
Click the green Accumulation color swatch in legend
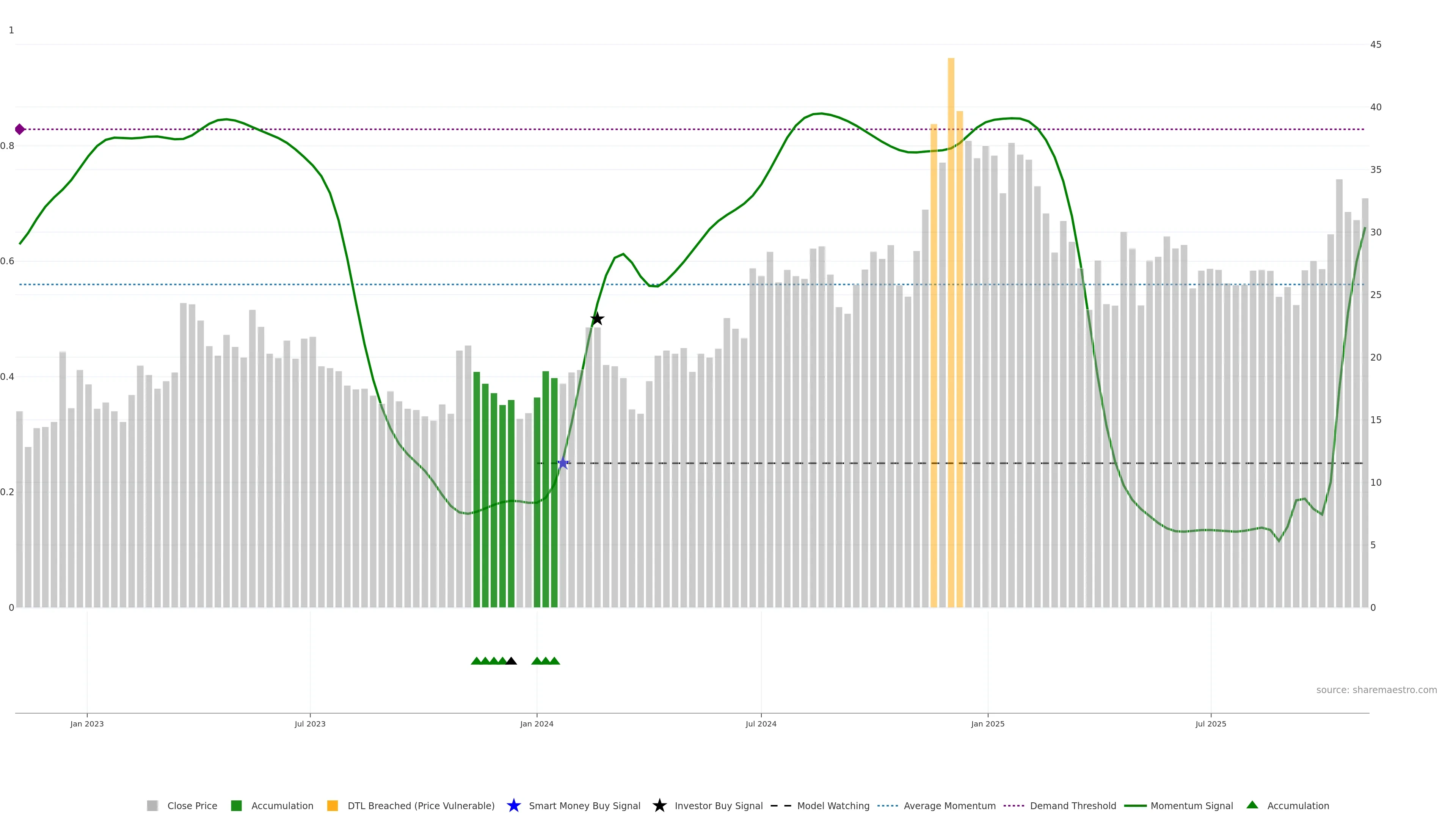(x=236, y=805)
